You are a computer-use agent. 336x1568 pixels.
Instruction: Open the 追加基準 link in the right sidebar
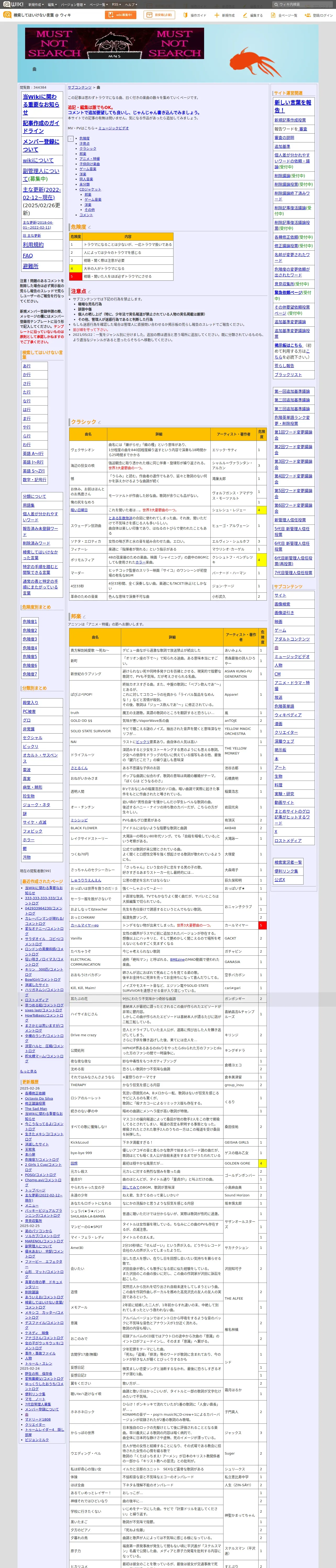[x=282, y=146]
